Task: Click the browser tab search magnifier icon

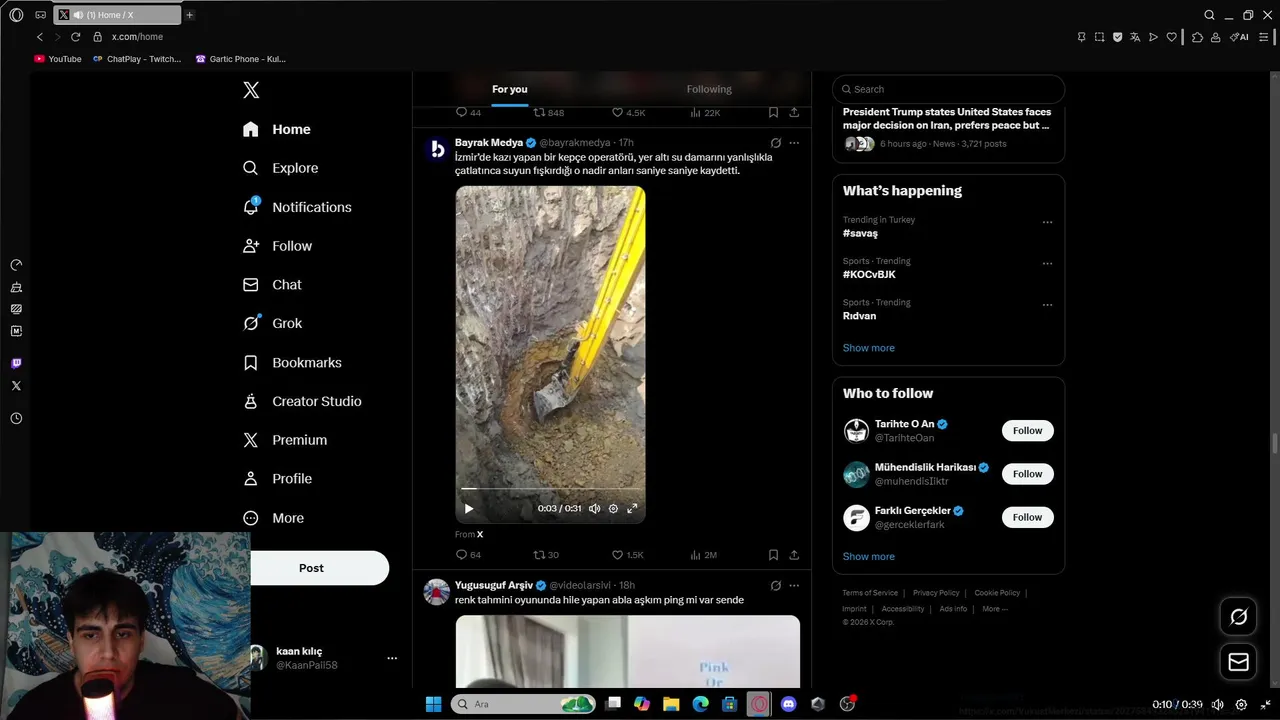Action: tap(1209, 15)
